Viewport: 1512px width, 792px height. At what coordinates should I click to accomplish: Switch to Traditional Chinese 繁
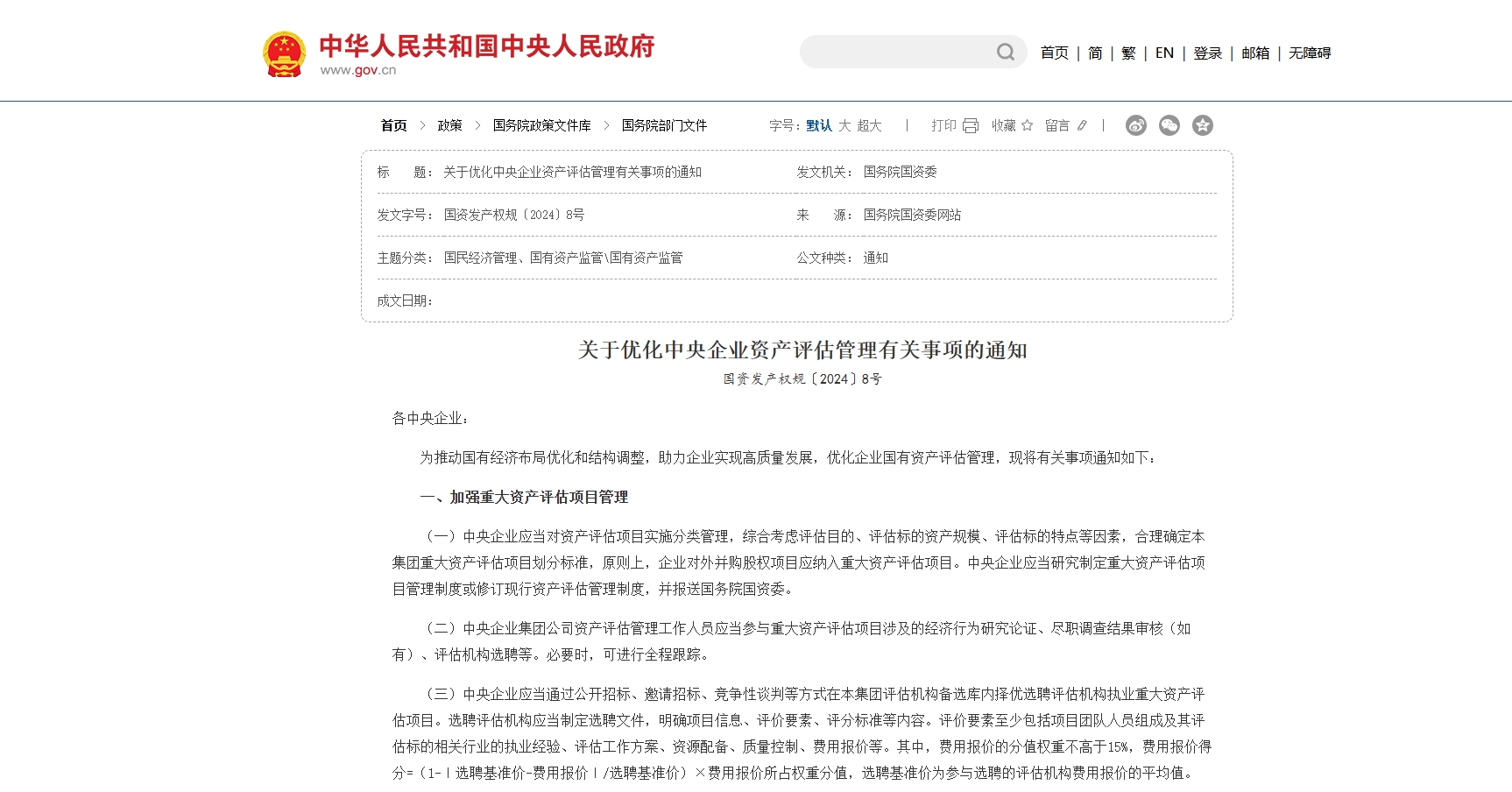click(x=1128, y=53)
